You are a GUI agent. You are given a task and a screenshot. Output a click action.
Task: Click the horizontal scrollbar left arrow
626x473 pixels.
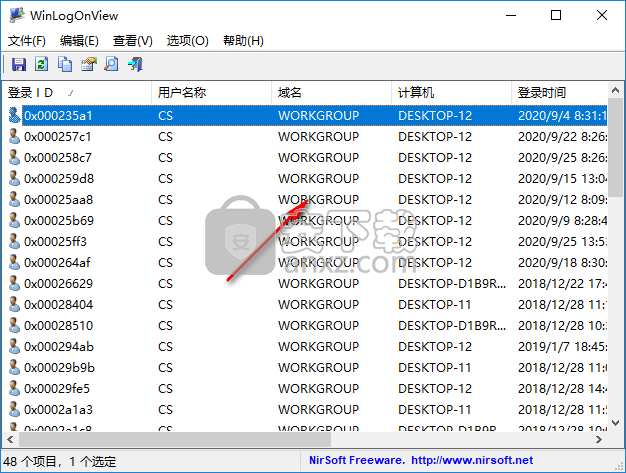click(10, 439)
